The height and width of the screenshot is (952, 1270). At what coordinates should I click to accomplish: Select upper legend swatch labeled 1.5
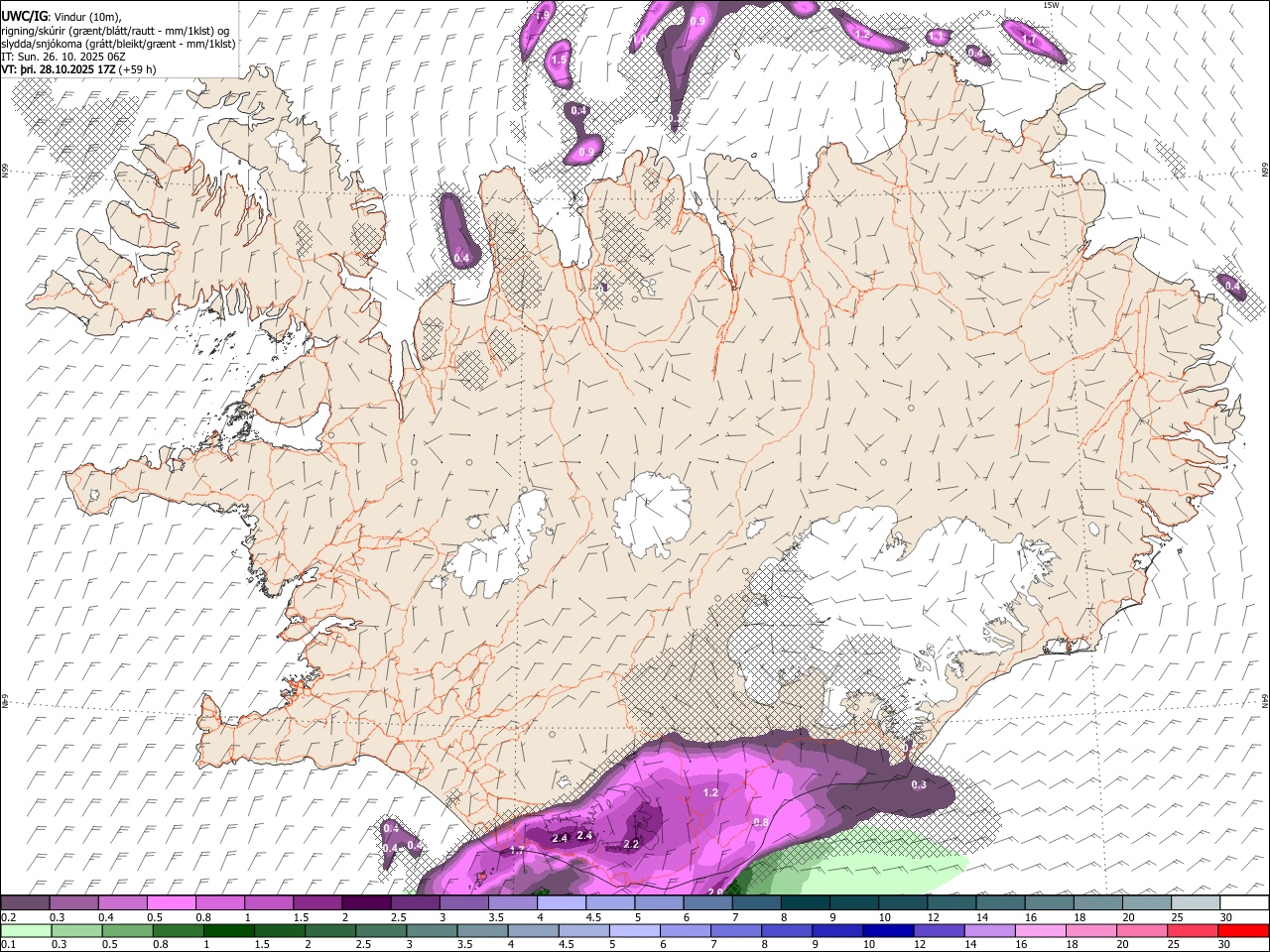point(317,902)
